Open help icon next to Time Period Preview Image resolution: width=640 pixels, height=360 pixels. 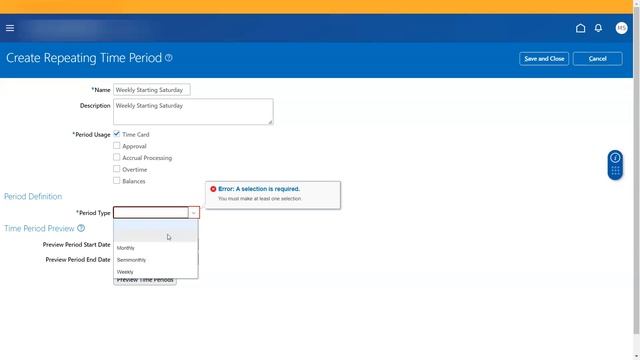point(81,228)
